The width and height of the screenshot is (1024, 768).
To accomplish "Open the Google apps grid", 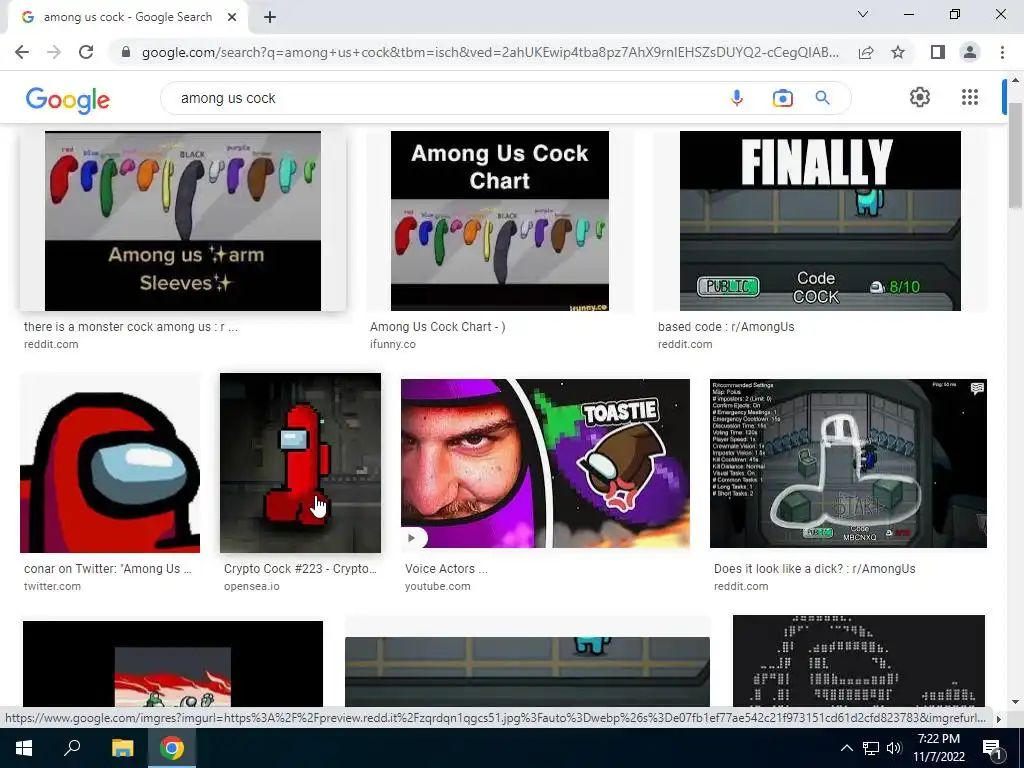I will pyautogui.click(x=970, y=97).
